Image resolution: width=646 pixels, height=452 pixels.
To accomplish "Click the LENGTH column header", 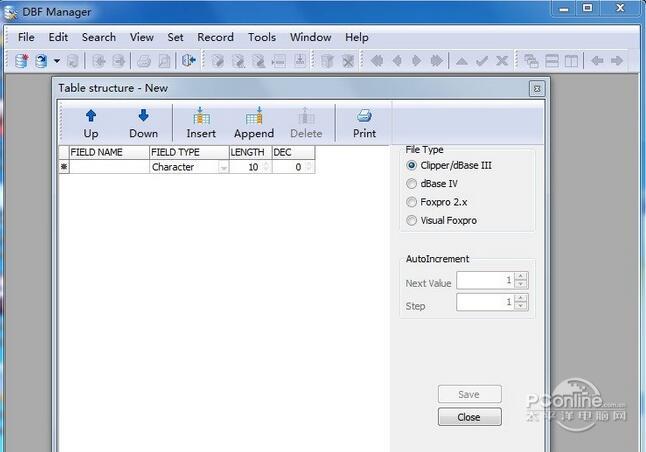I will [250, 152].
